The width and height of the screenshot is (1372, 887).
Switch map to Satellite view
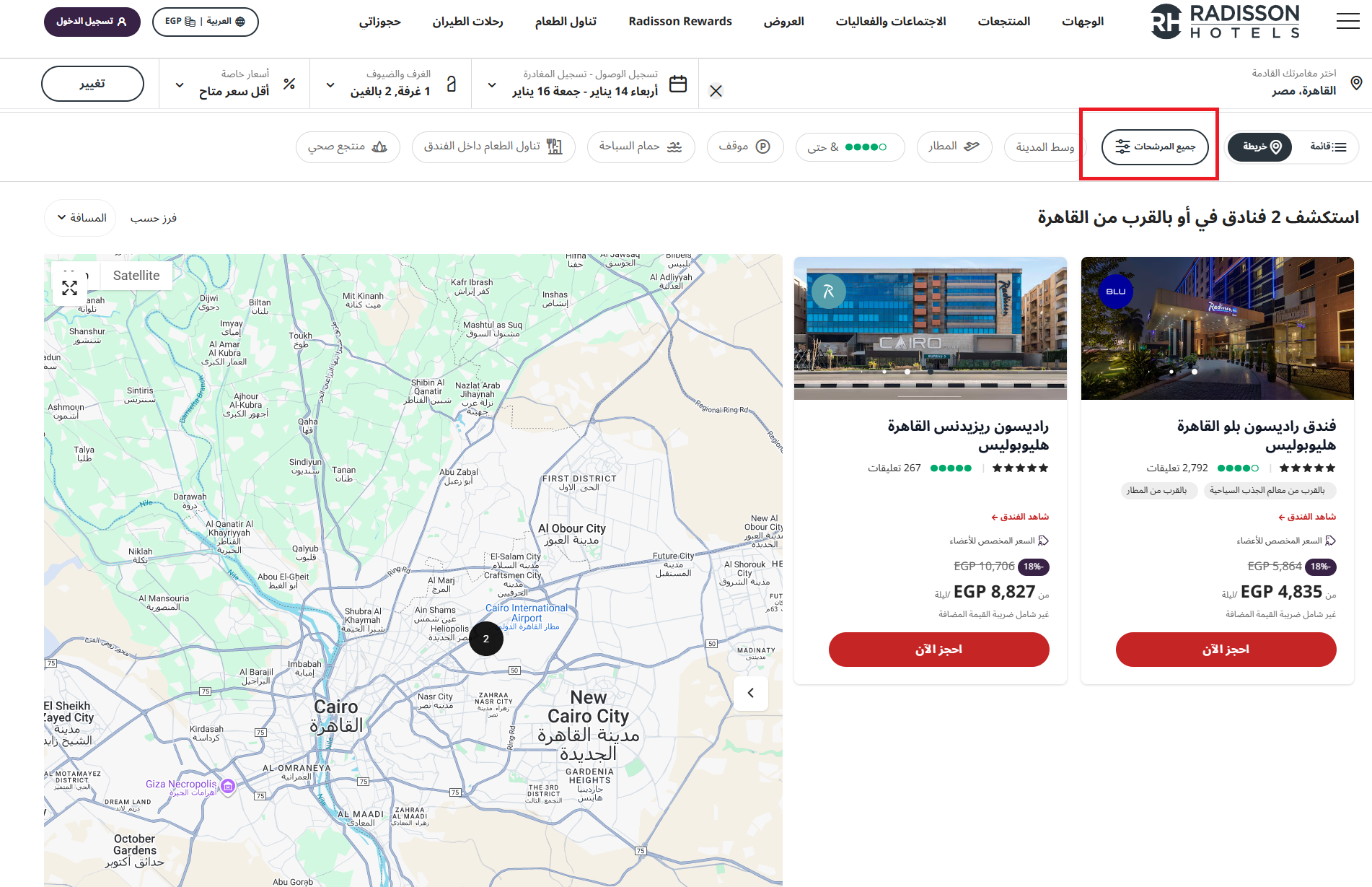point(136,275)
